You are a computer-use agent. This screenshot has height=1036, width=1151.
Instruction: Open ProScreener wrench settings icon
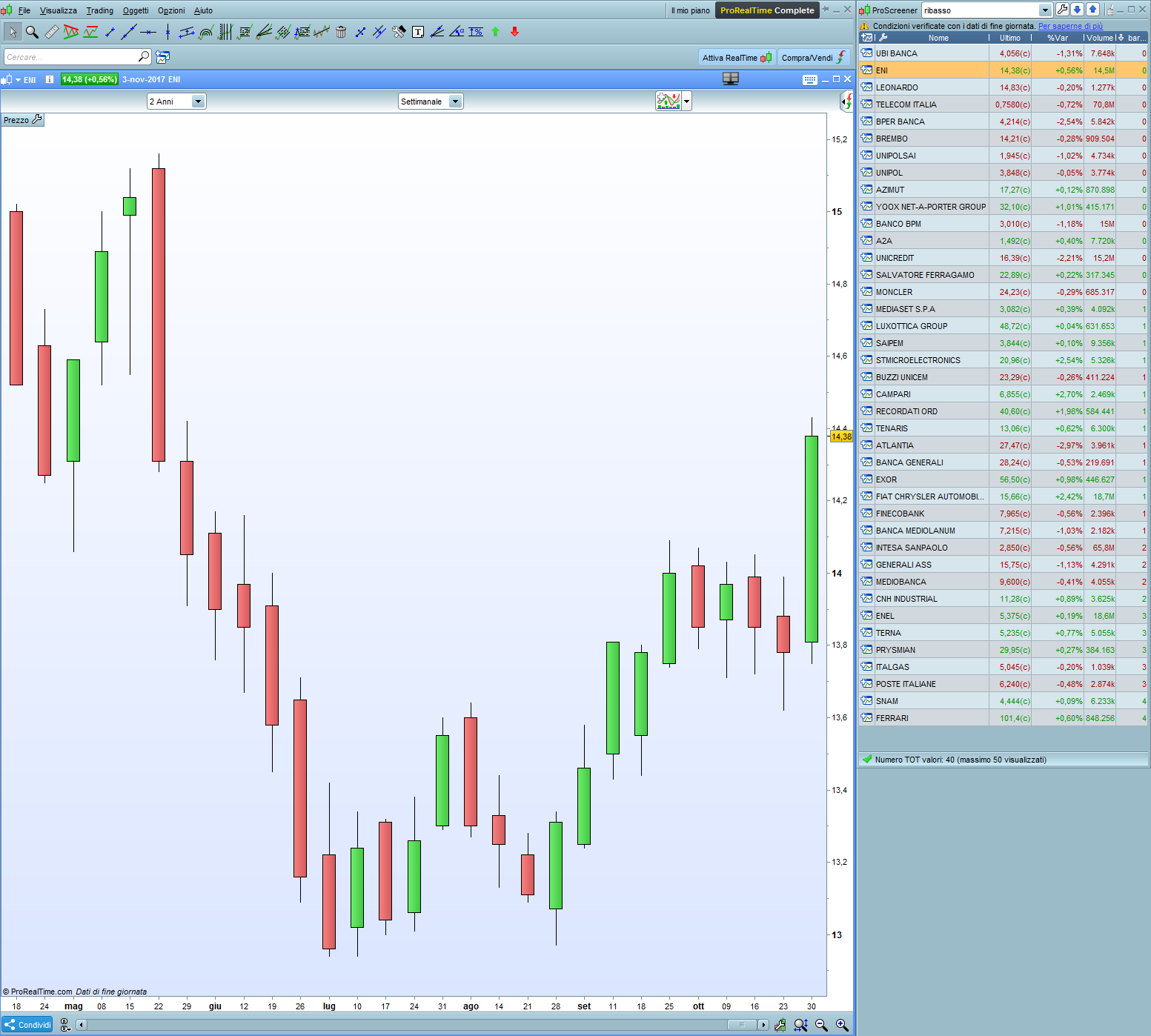[1062, 10]
